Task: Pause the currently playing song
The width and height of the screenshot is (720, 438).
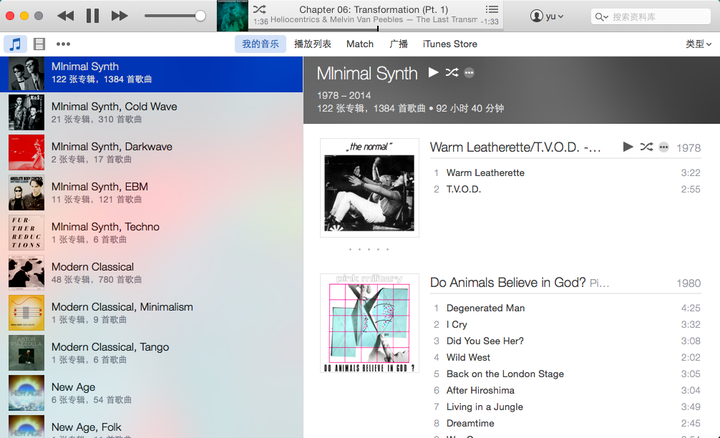Action: [x=93, y=16]
